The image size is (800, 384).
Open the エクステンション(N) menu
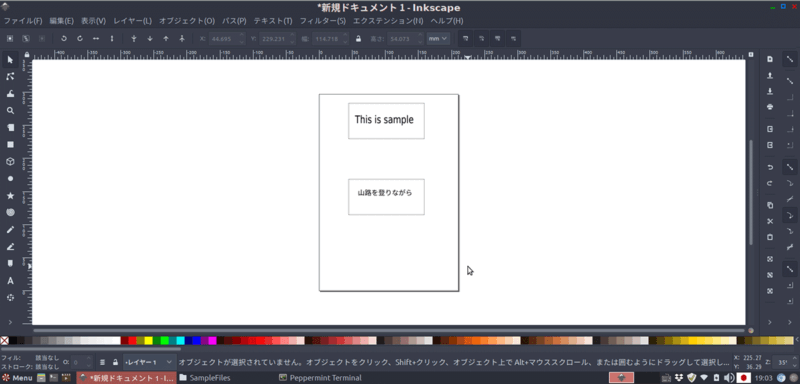(x=388, y=21)
